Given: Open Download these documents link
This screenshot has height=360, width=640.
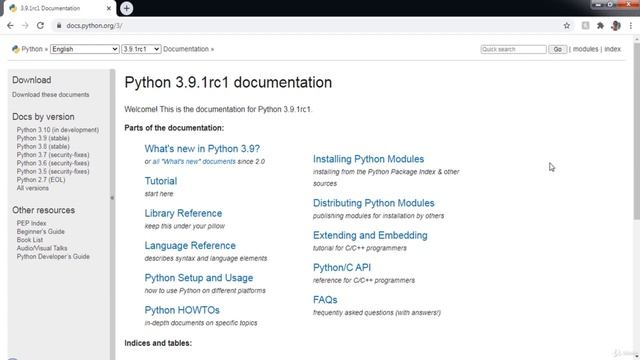Looking at the screenshot, I should point(51,95).
